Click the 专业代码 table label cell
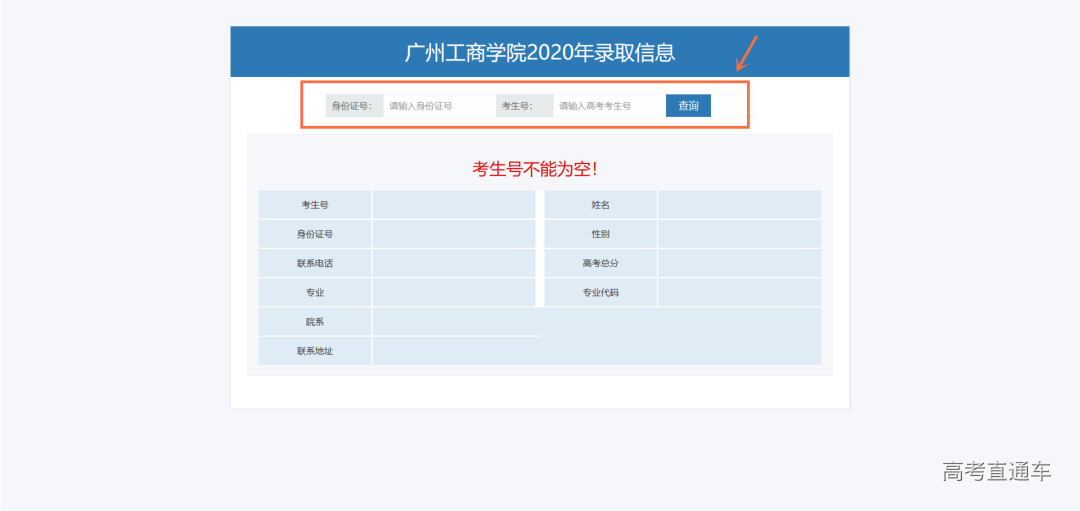Image resolution: width=1080 pixels, height=511 pixels. [601, 293]
